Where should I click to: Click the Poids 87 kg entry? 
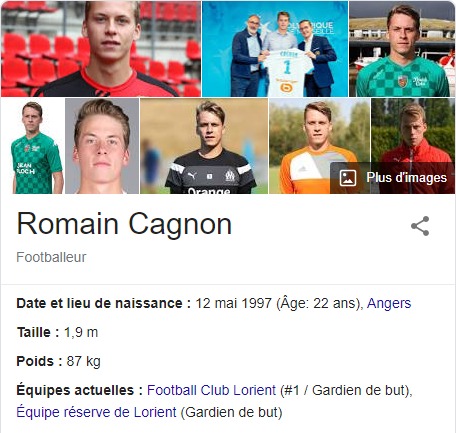coord(58,361)
